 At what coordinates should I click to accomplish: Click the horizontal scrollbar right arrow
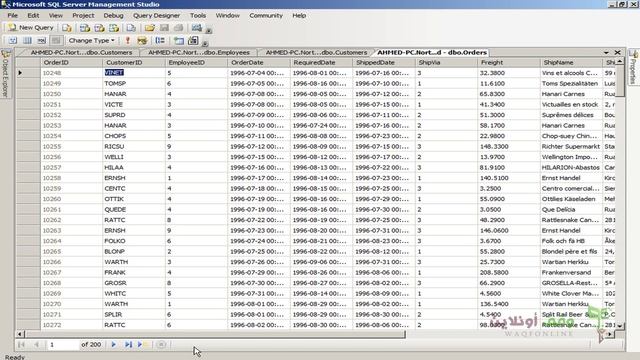609,334
